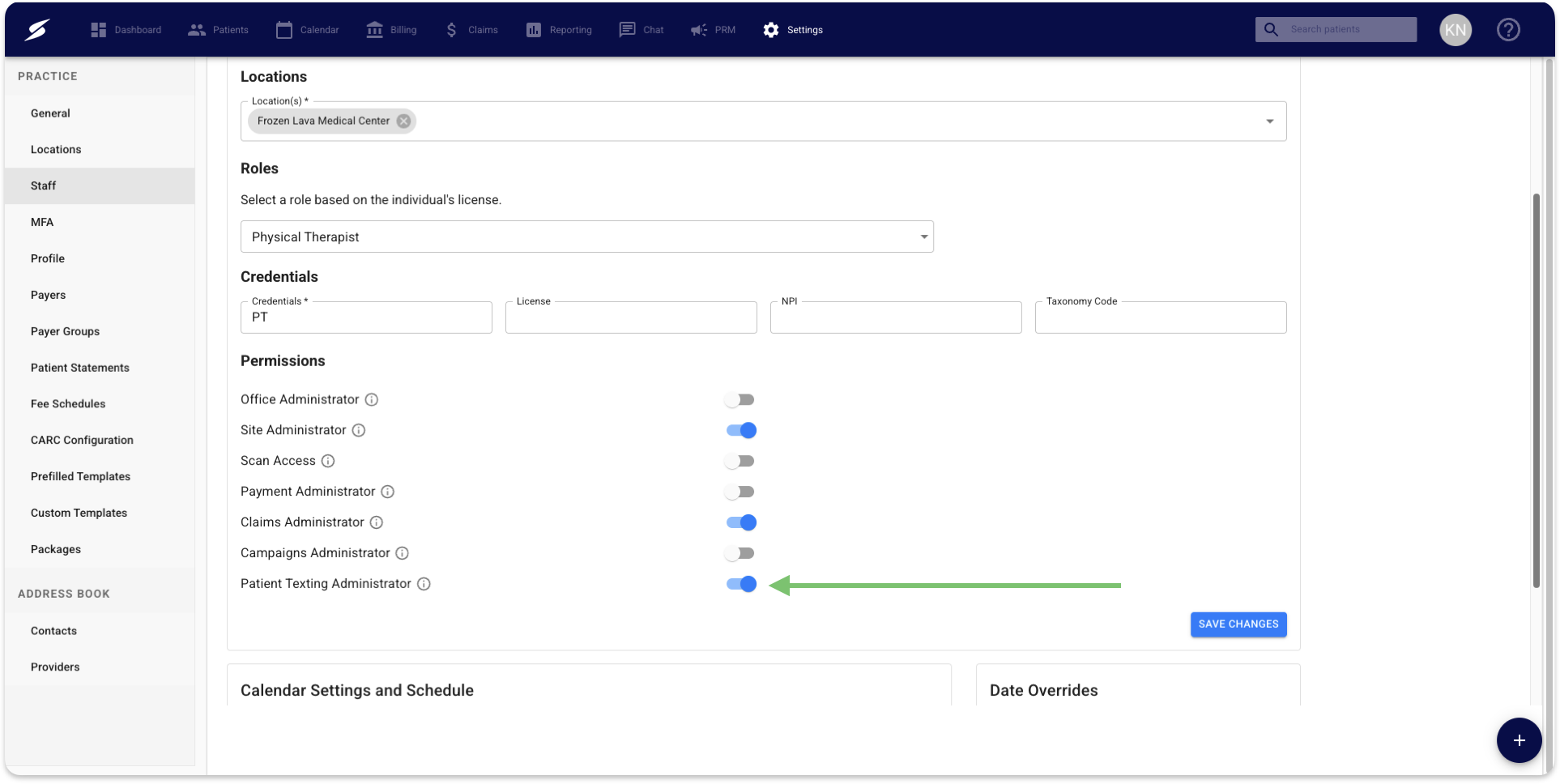Click the Calendar icon in the navbar
The width and height of the screenshot is (1560, 784).
pyautogui.click(x=284, y=30)
